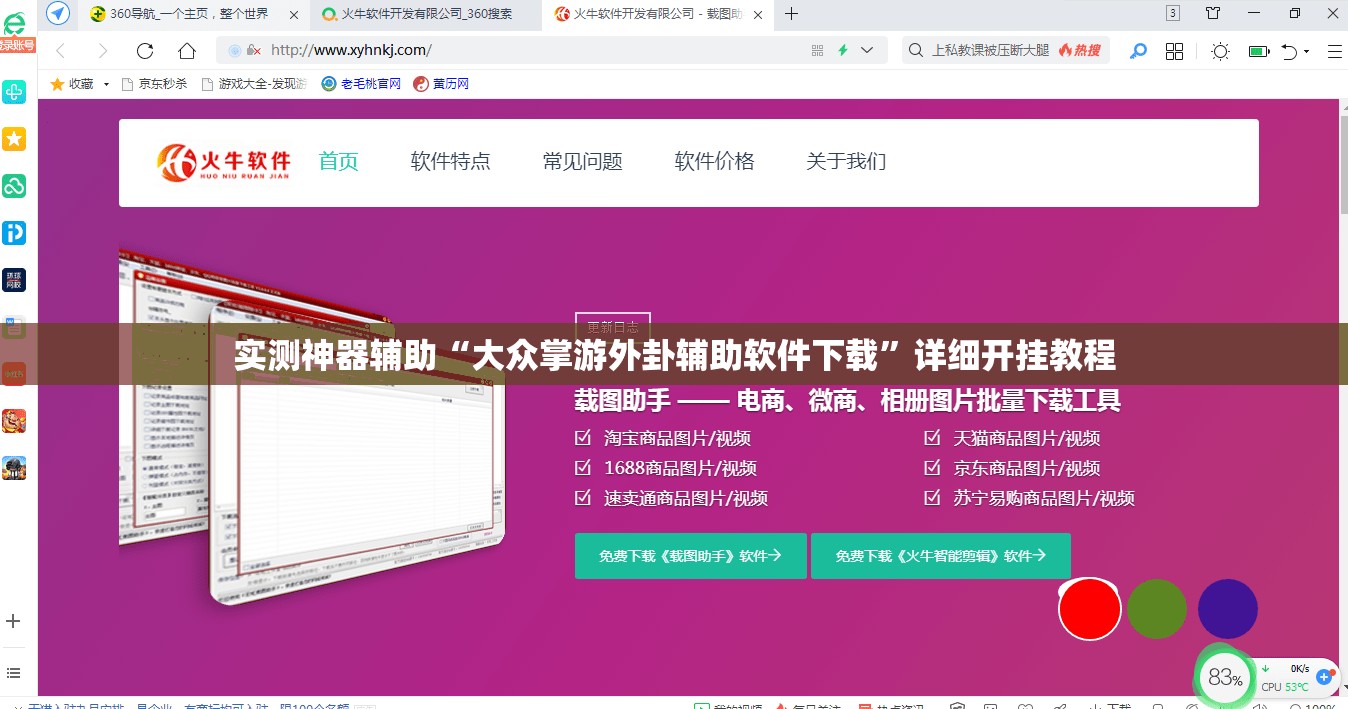Click the undo closed-tab arrow icon
The width and height of the screenshot is (1348, 709).
tap(1290, 51)
